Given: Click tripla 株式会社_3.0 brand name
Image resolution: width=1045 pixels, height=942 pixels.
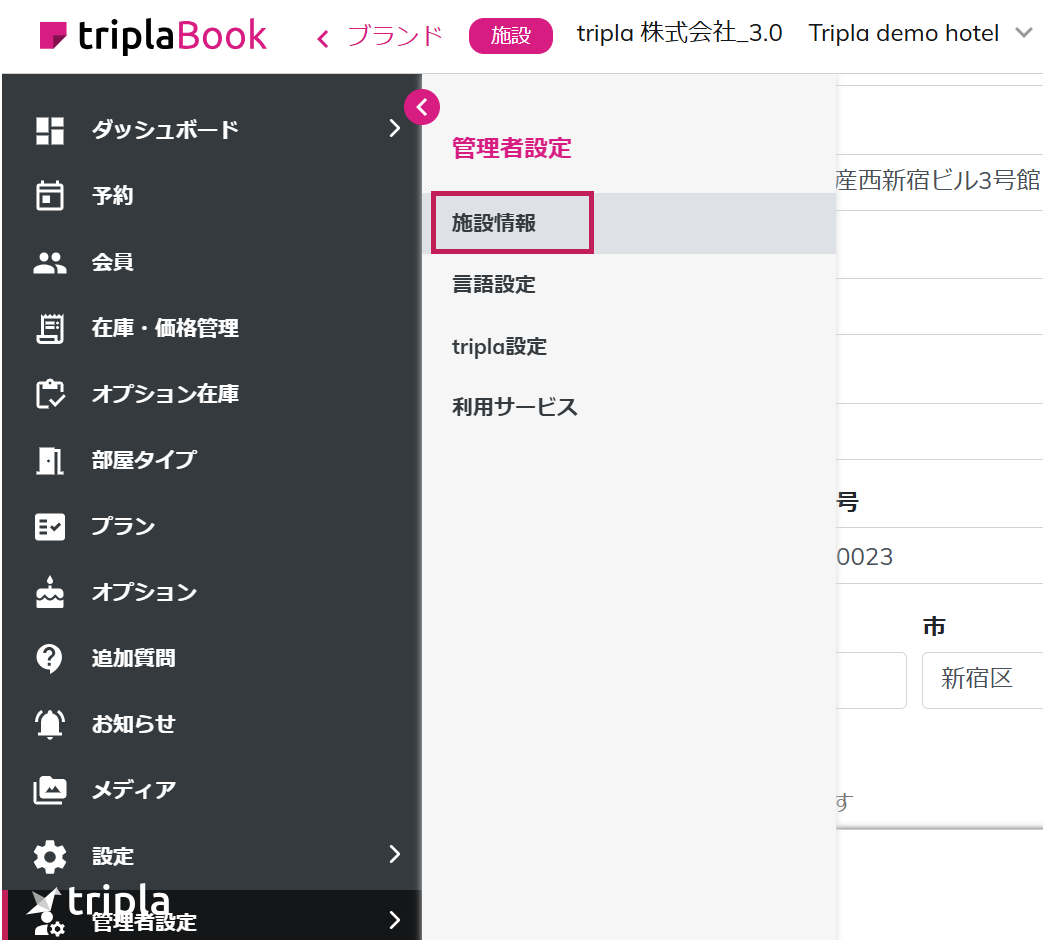Looking at the screenshot, I should [679, 33].
